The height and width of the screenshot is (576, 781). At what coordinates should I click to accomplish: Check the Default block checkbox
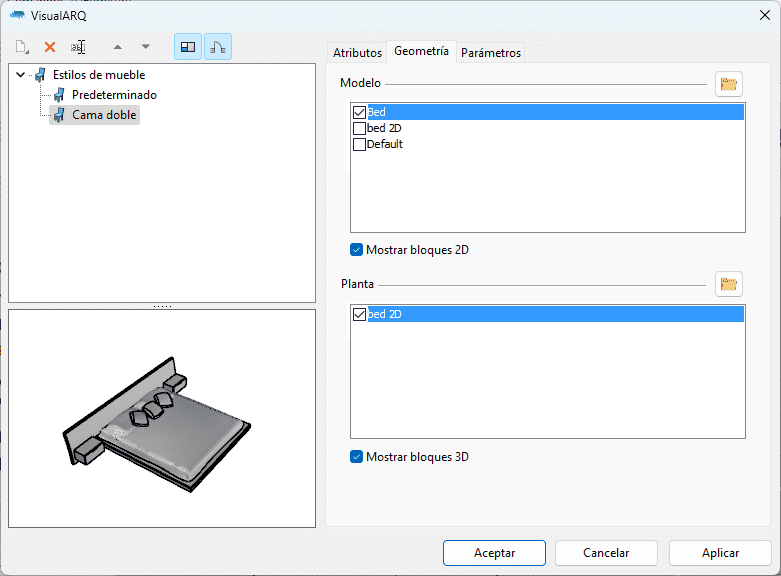pos(360,145)
